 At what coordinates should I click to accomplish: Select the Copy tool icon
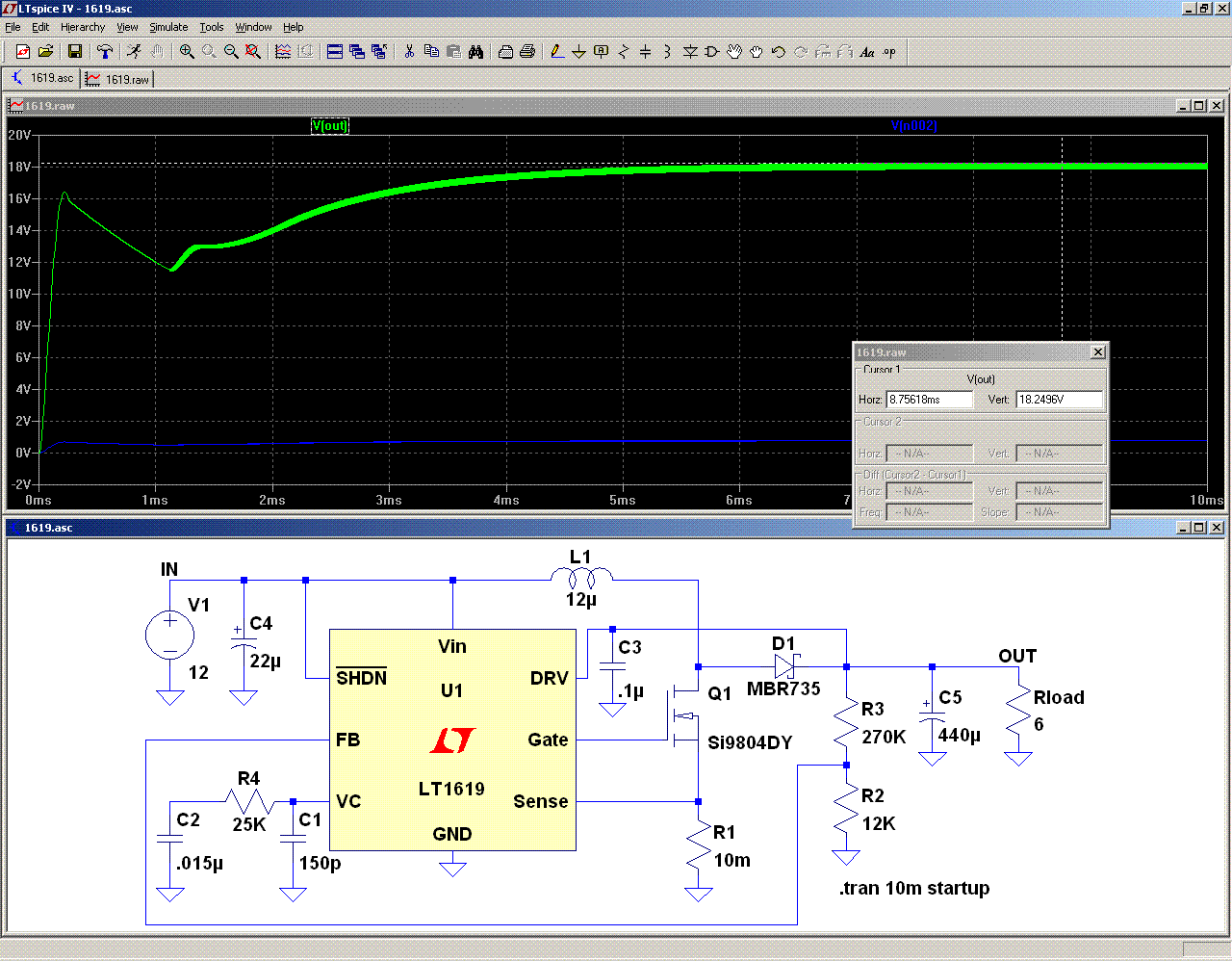pos(431,52)
